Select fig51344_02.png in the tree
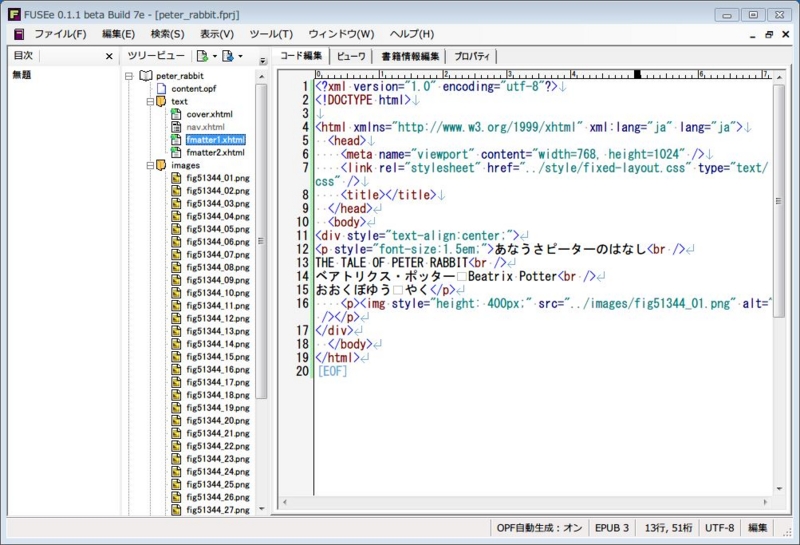 click(218, 191)
